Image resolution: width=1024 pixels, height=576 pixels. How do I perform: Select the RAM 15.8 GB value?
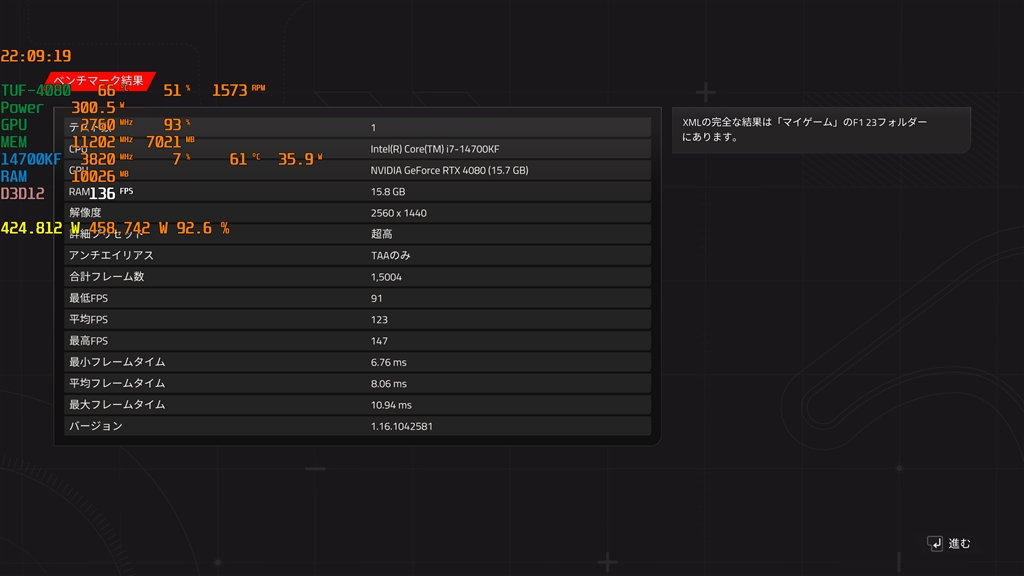pyautogui.click(x=388, y=192)
